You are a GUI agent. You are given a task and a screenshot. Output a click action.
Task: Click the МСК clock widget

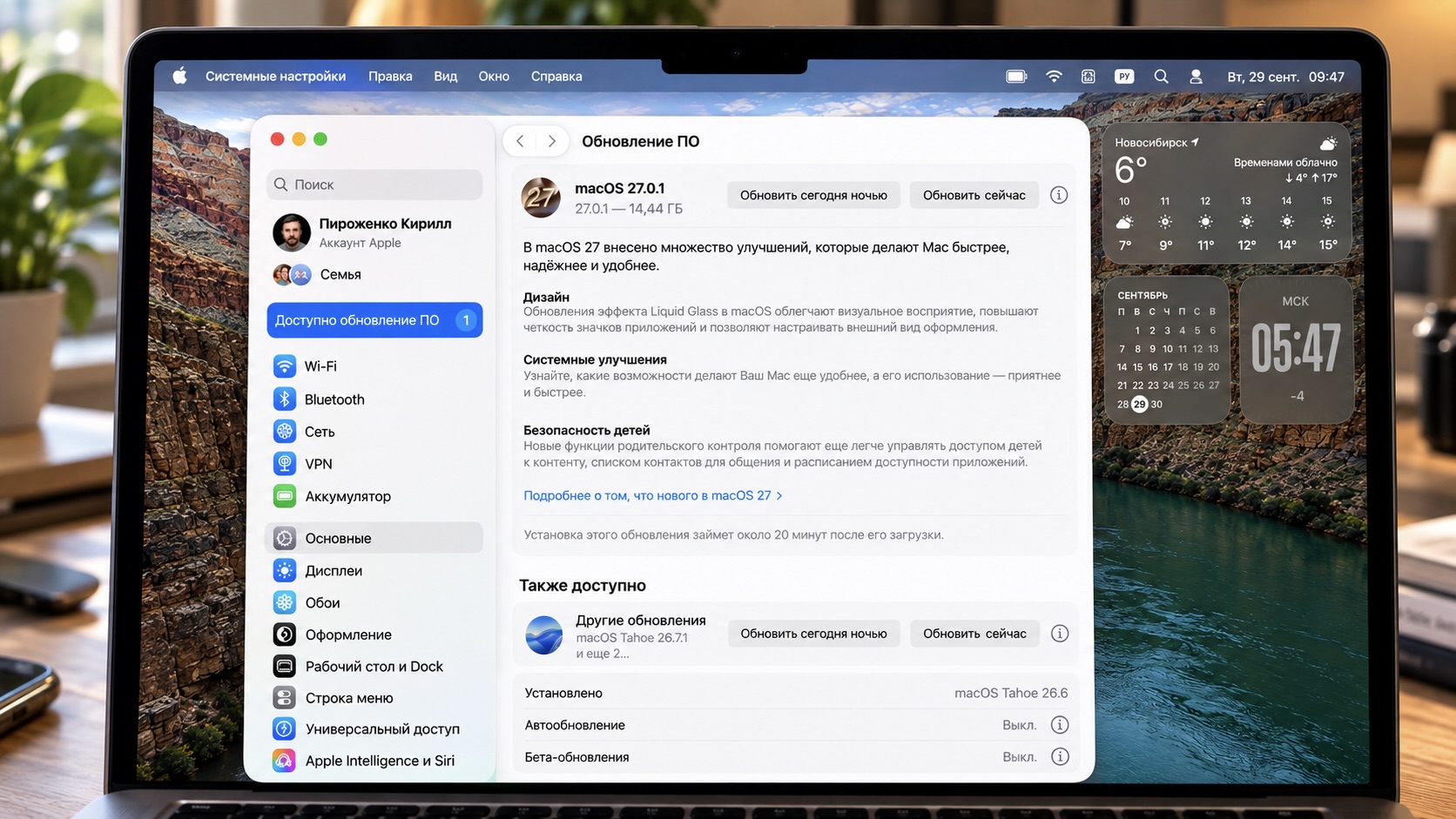pos(1296,350)
